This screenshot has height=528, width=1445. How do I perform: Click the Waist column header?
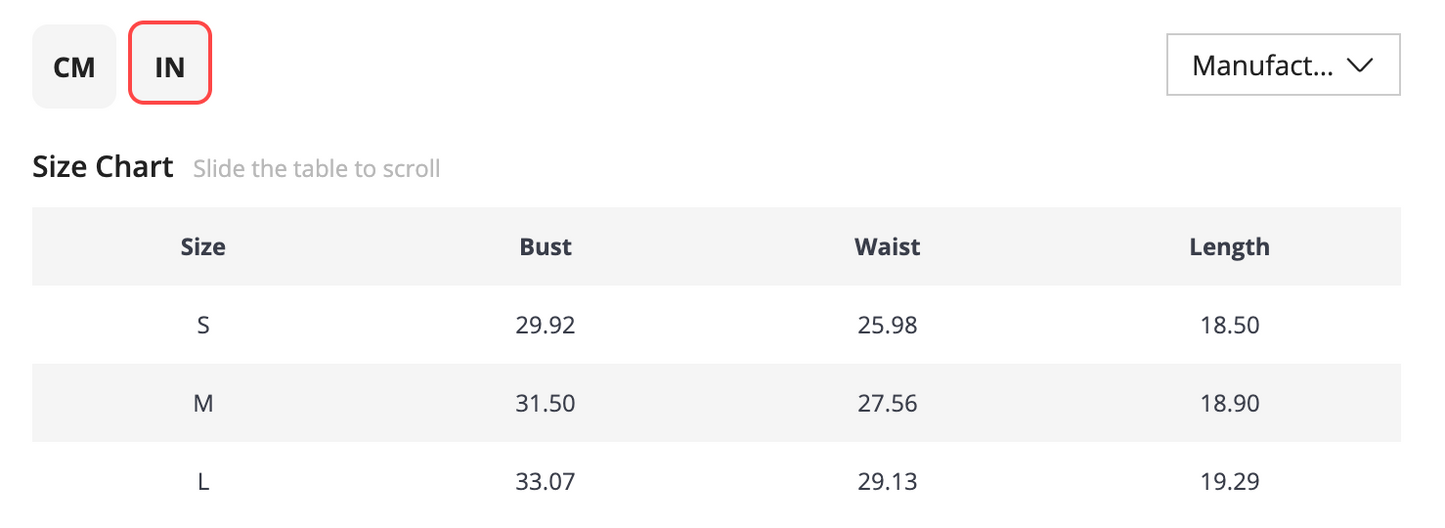click(x=888, y=247)
